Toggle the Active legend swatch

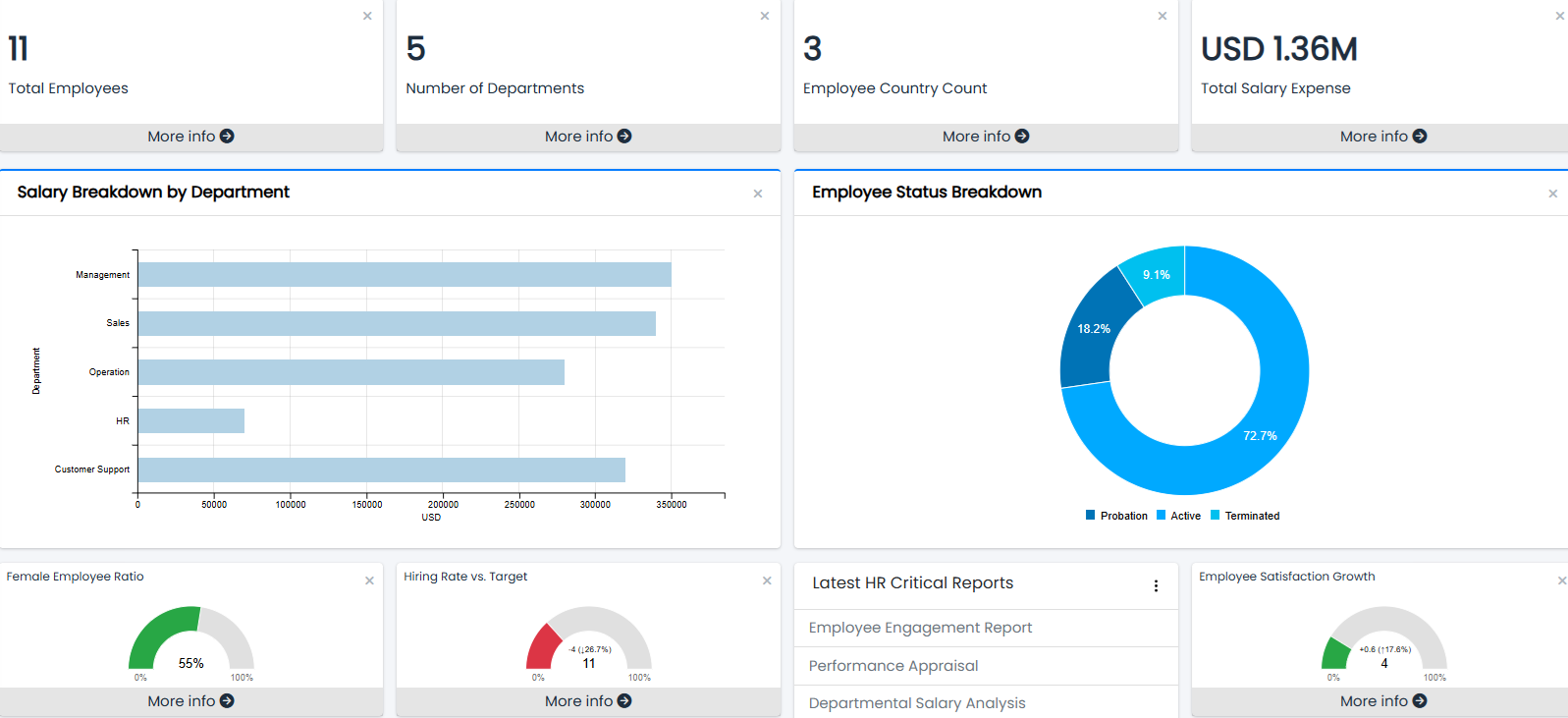(1161, 515)
